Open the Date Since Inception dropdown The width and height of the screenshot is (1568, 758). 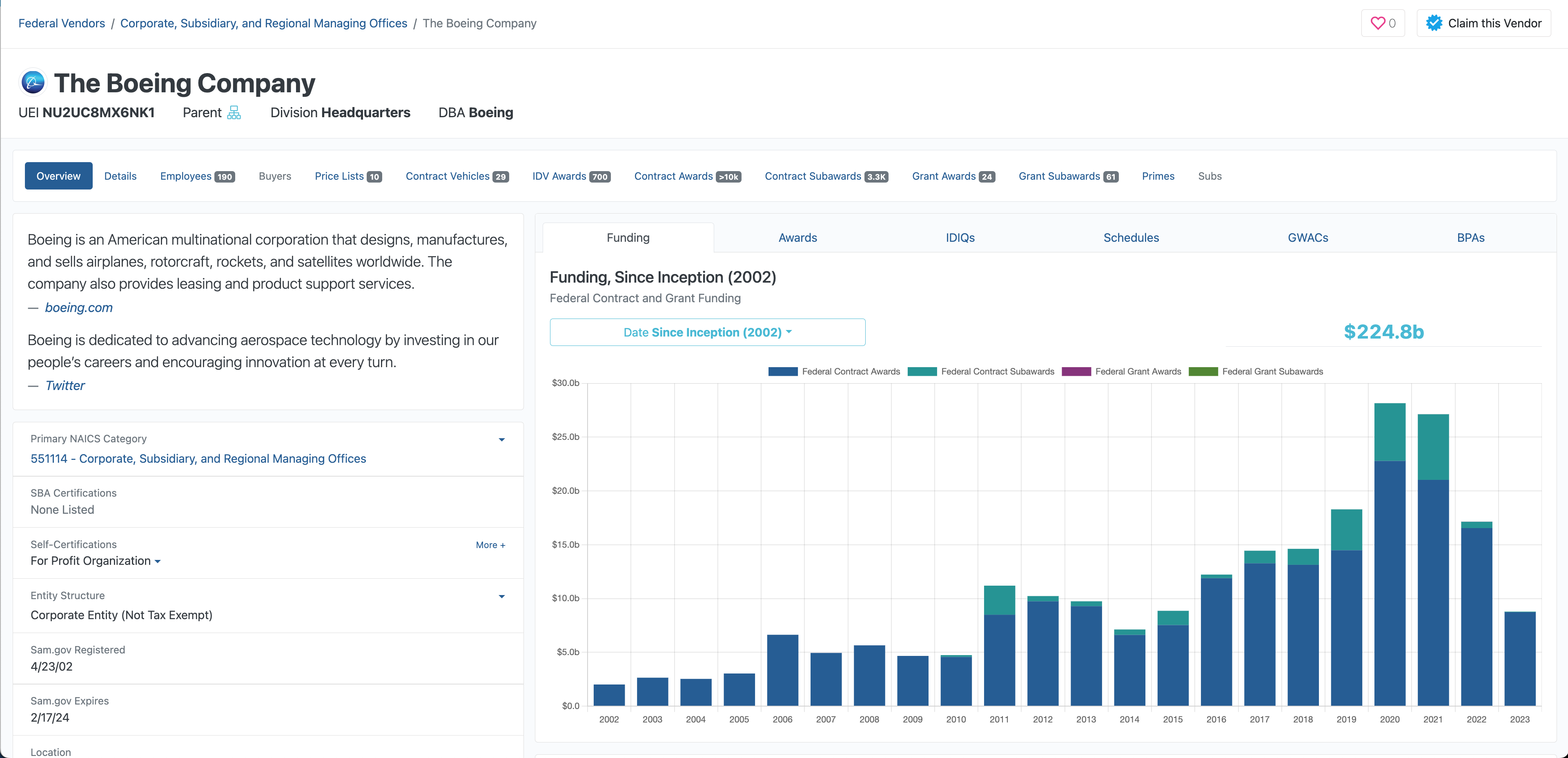707,332
